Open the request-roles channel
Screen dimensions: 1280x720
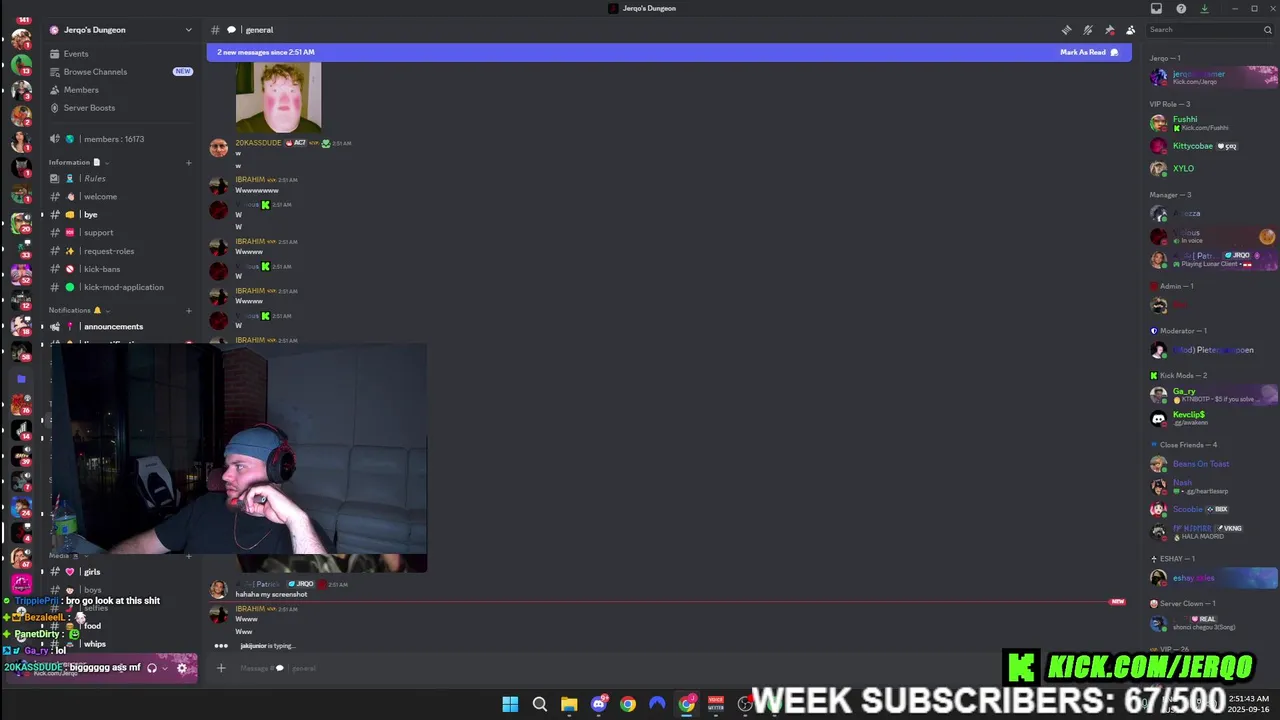[x=121, y=251]
